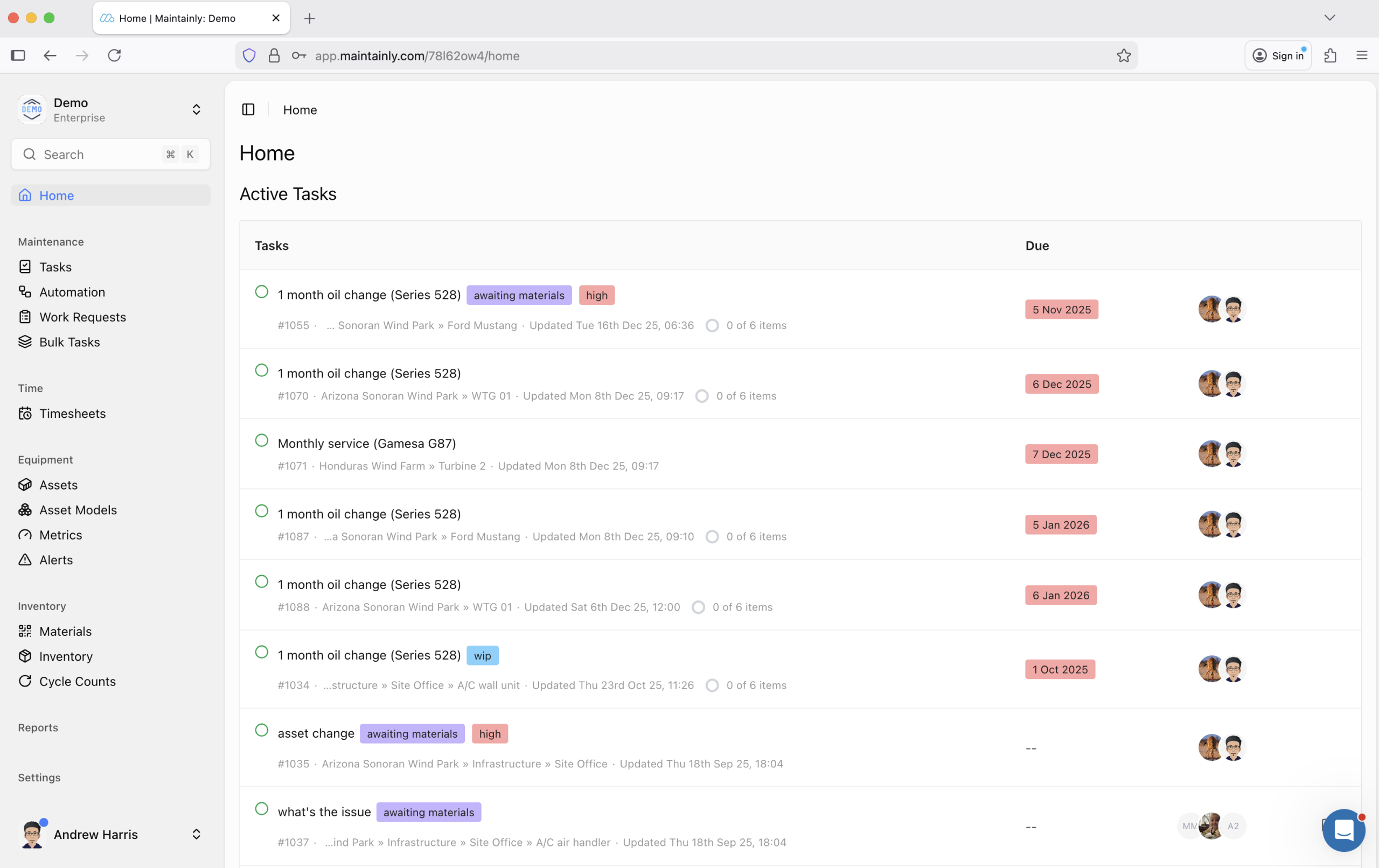Complete the asset change task via its circle
This screenshot has width=1379, height=868.
262,730
